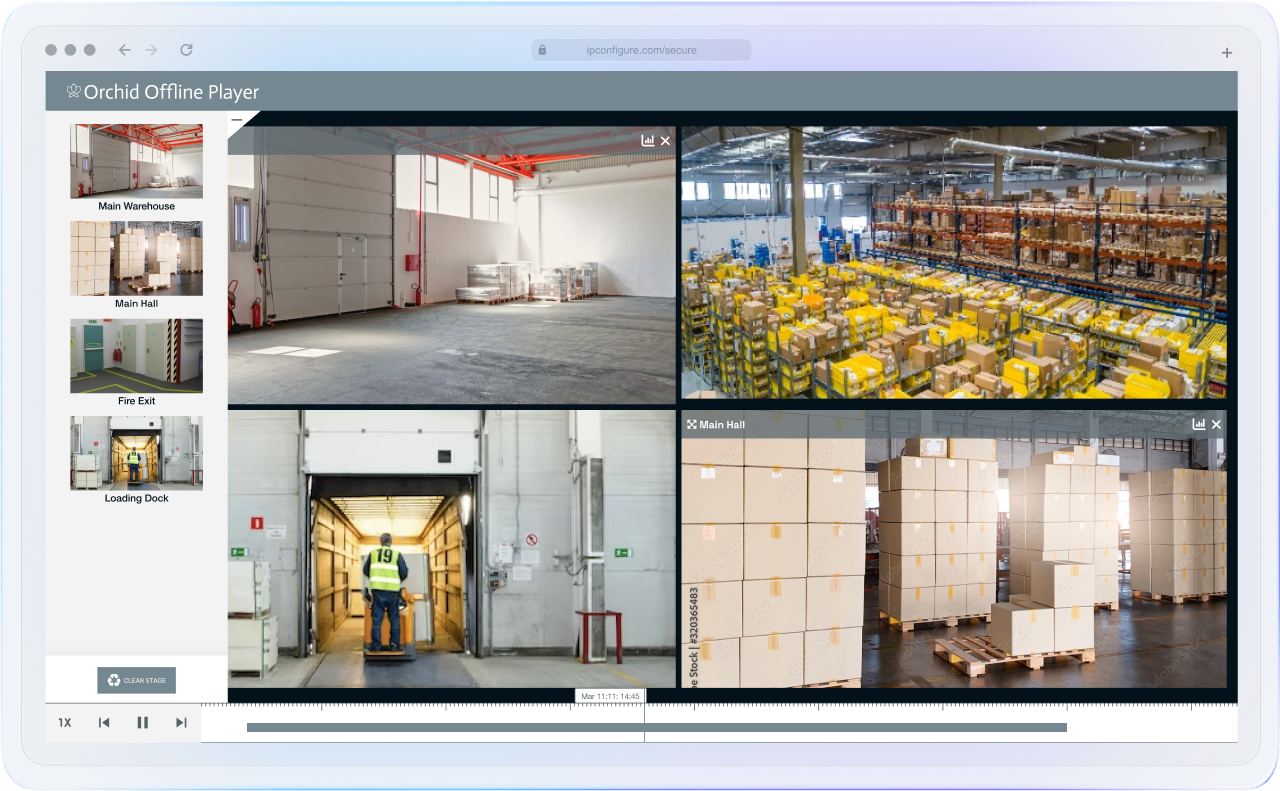Skip to the next recording segment
This screenshot has height=791, width=1280.
click(181, 722)
